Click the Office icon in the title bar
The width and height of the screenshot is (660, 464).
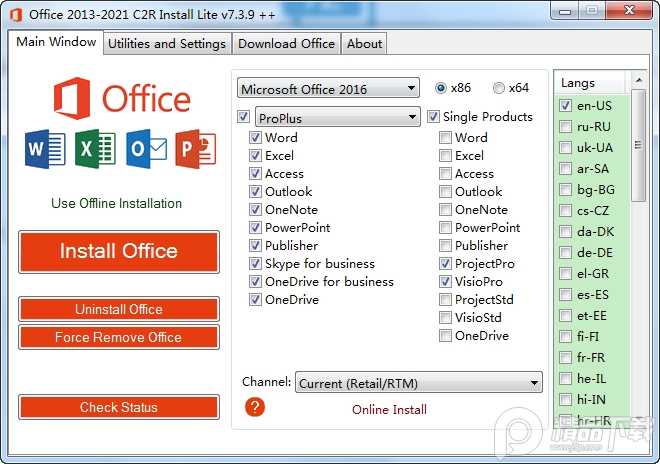click(16, 15)
